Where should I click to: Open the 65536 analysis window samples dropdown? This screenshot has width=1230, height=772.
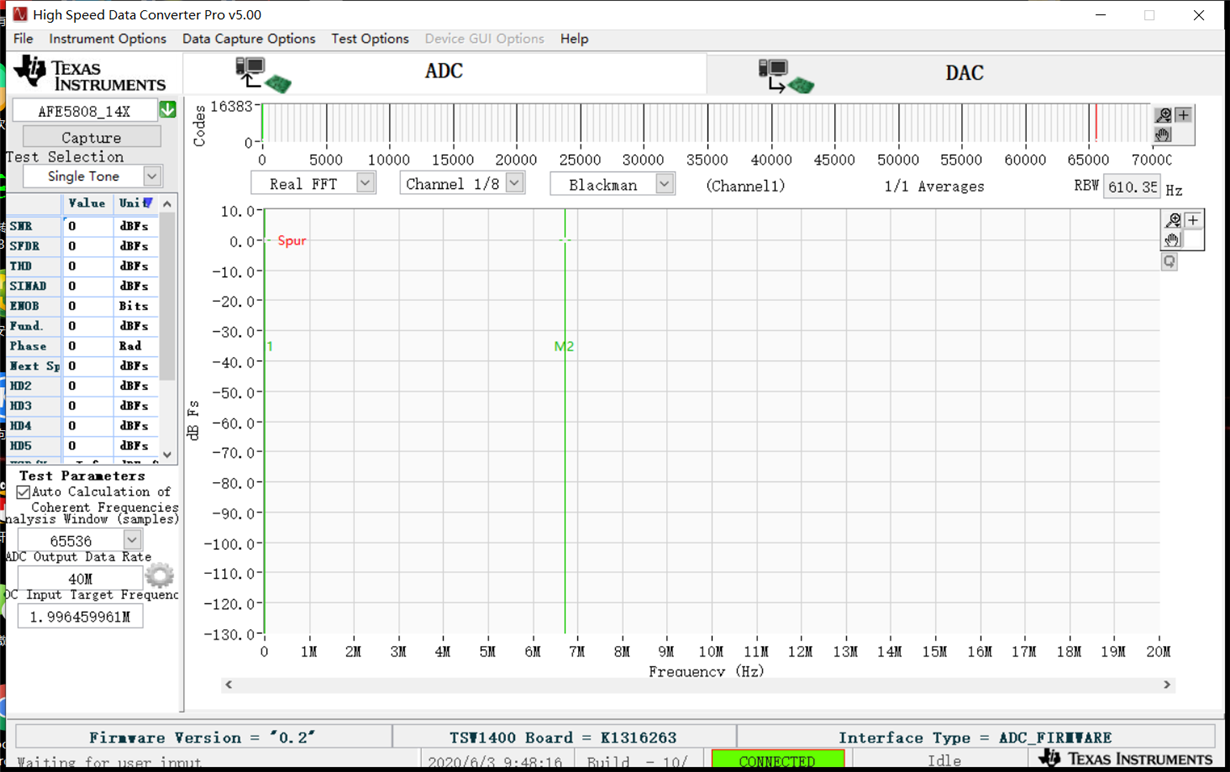pos(132,540)
